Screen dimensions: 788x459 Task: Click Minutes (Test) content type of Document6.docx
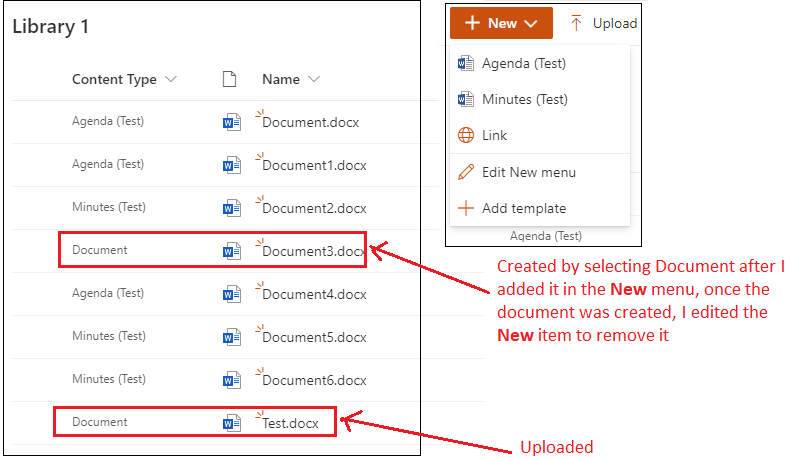click(109, 379)
